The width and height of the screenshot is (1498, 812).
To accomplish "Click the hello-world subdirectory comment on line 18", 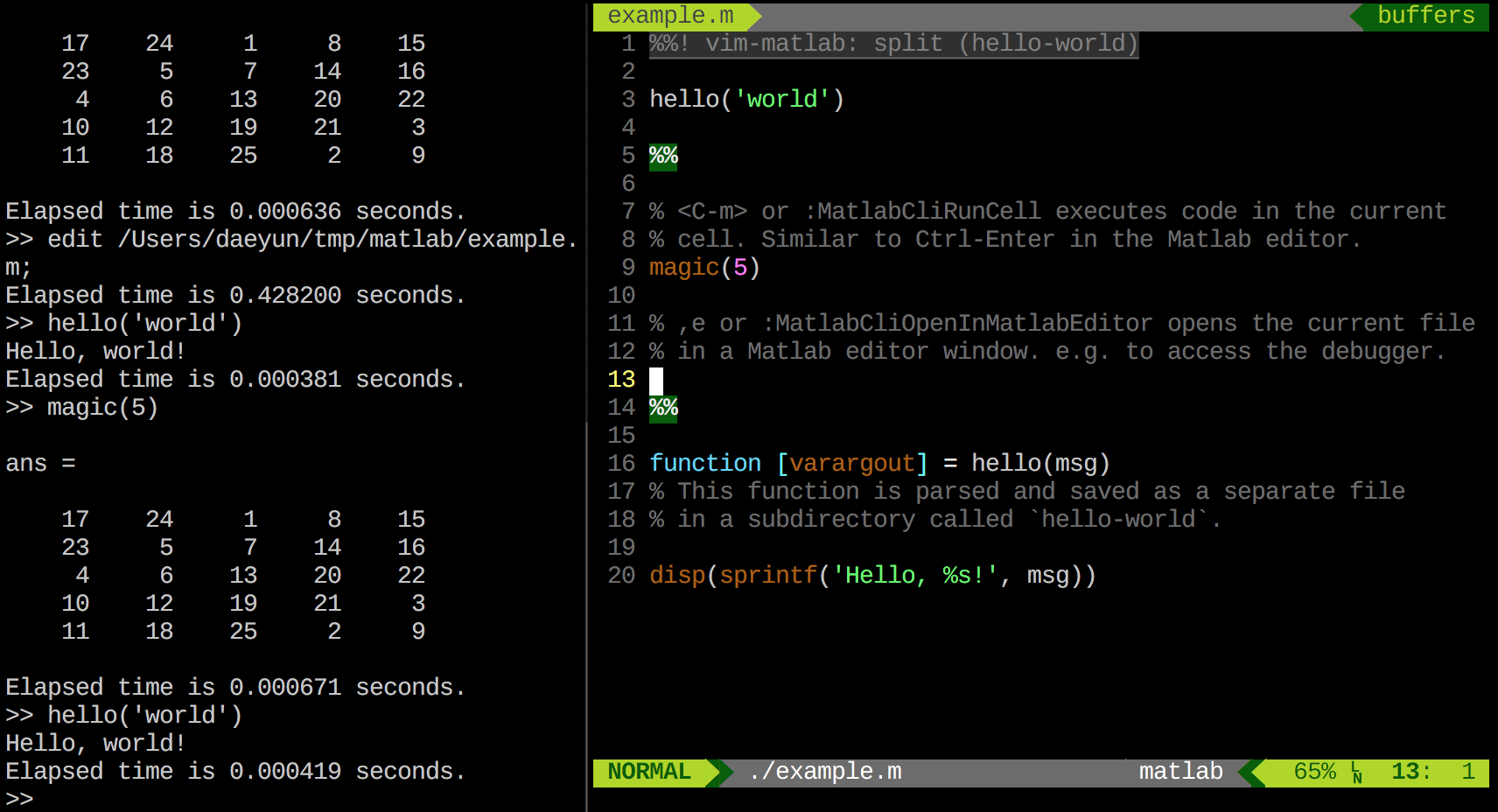I will click(x=935, y=520).
